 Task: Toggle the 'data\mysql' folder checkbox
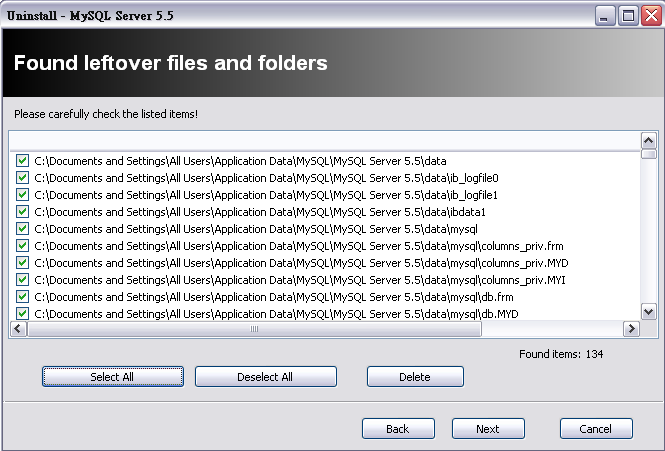click(x=22, y=229)
